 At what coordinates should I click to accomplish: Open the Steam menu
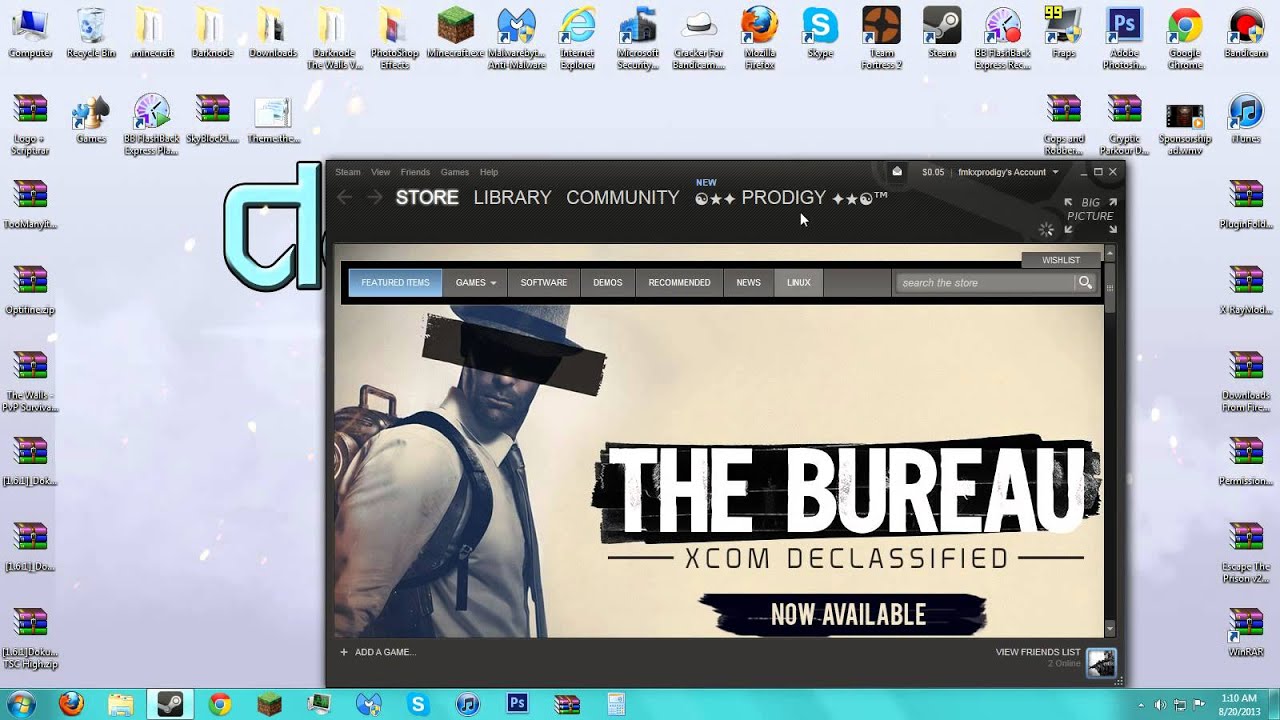[x=348, y=172]
